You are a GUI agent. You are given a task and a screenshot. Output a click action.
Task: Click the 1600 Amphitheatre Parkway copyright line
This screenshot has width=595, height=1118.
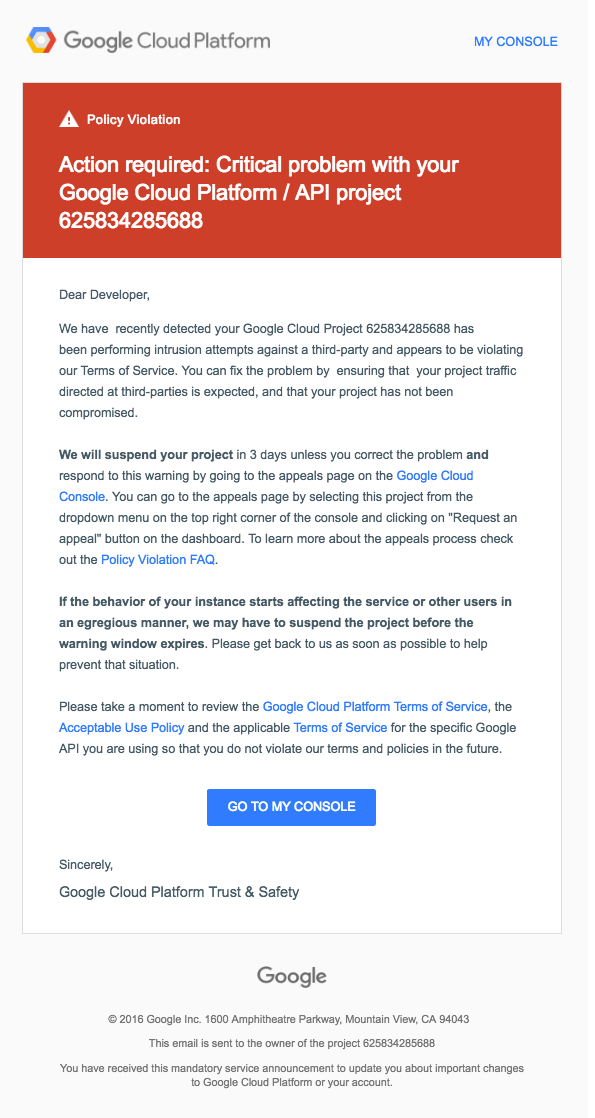(x=289, y=1020)
